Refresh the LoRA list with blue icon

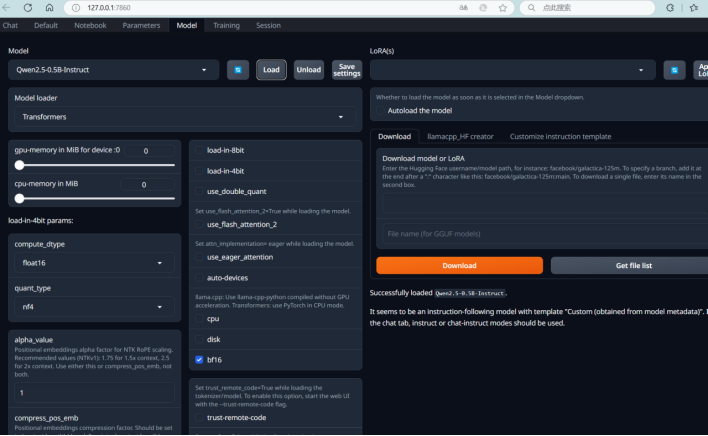674,70
